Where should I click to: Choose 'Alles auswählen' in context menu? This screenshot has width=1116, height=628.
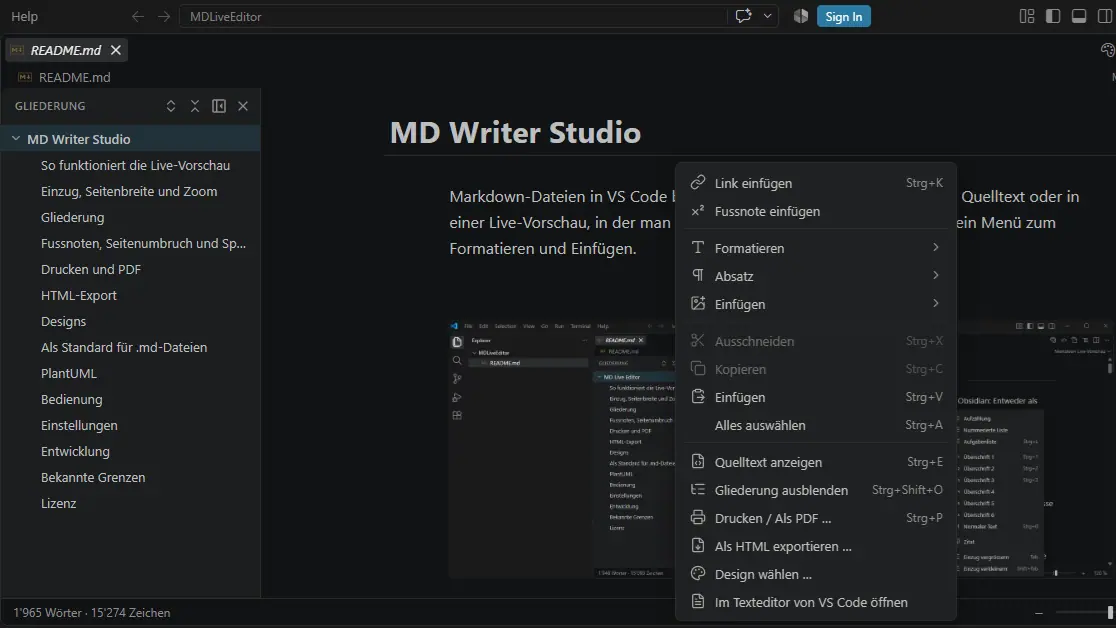[x=816, y=425]
